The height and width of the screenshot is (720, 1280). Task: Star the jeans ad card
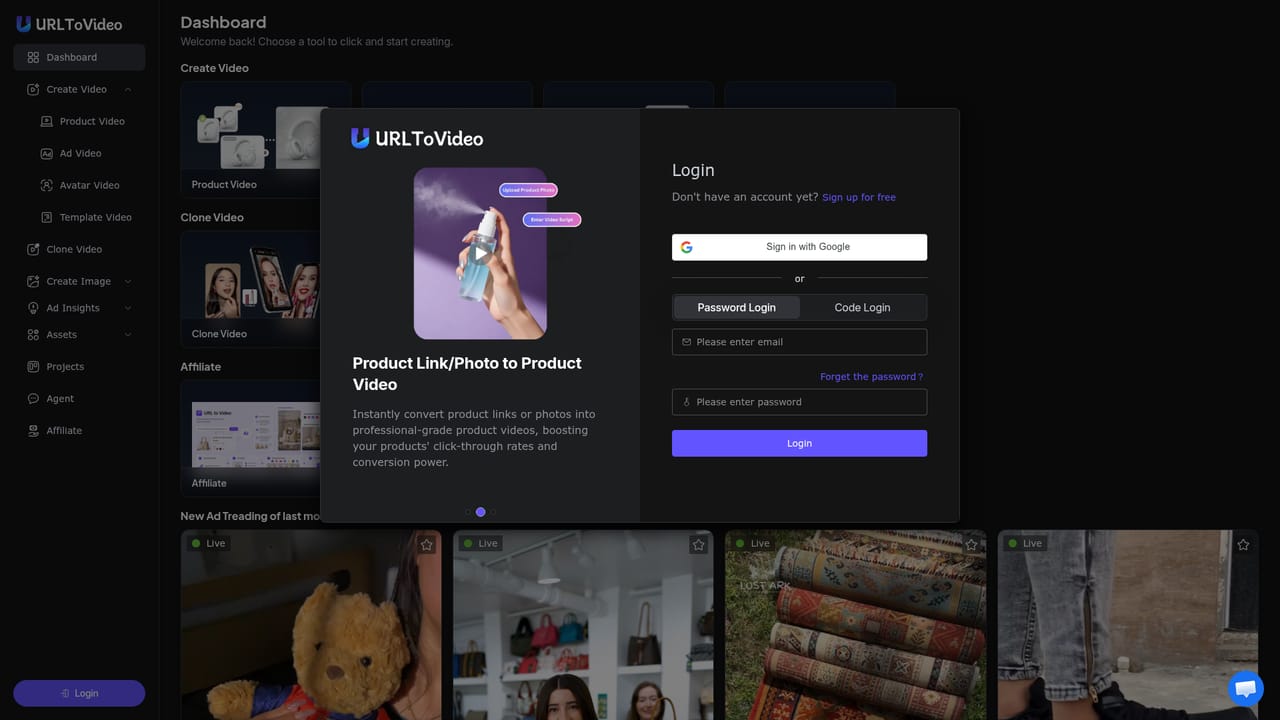(1243, 545)
